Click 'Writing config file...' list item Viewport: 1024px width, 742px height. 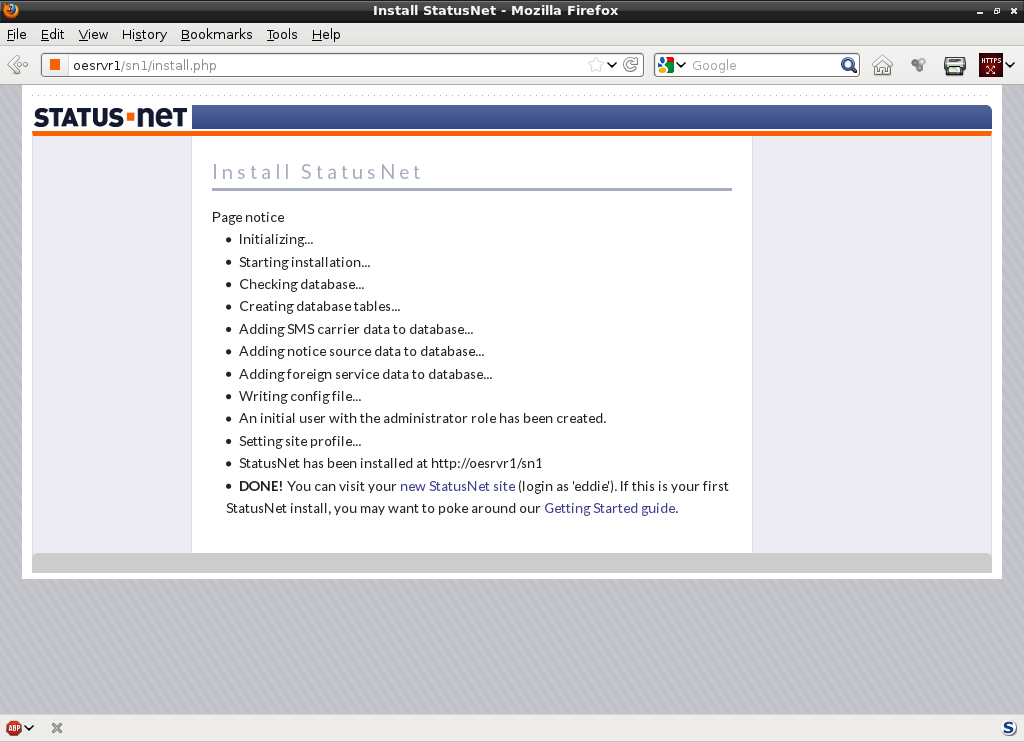click(300, 396)
